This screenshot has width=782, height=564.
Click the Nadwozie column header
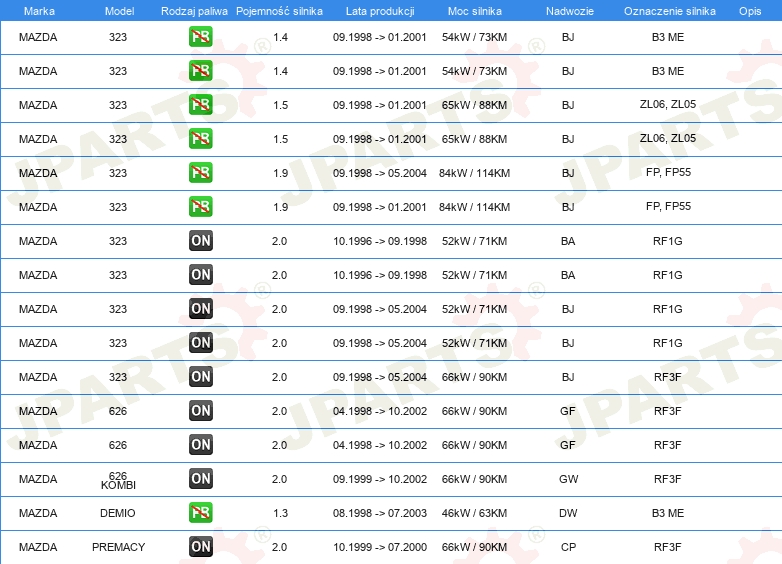570,11
